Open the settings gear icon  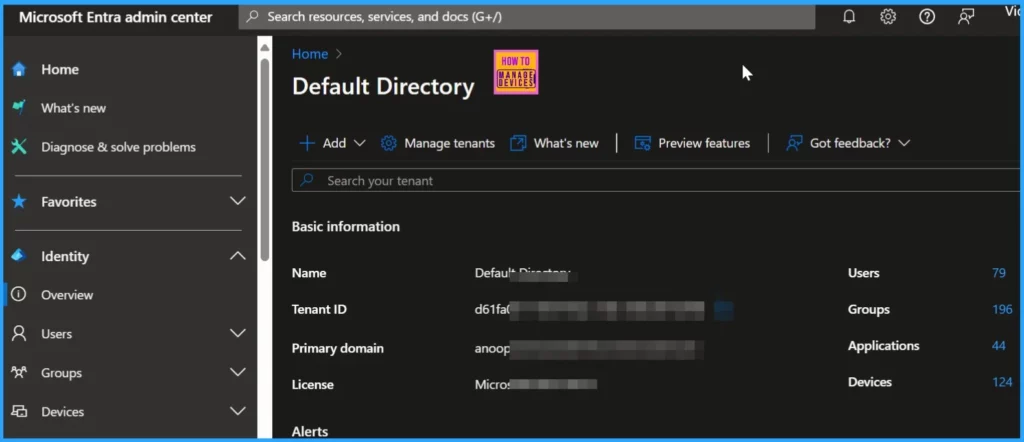pyautogui.click(x=888, y=17)
